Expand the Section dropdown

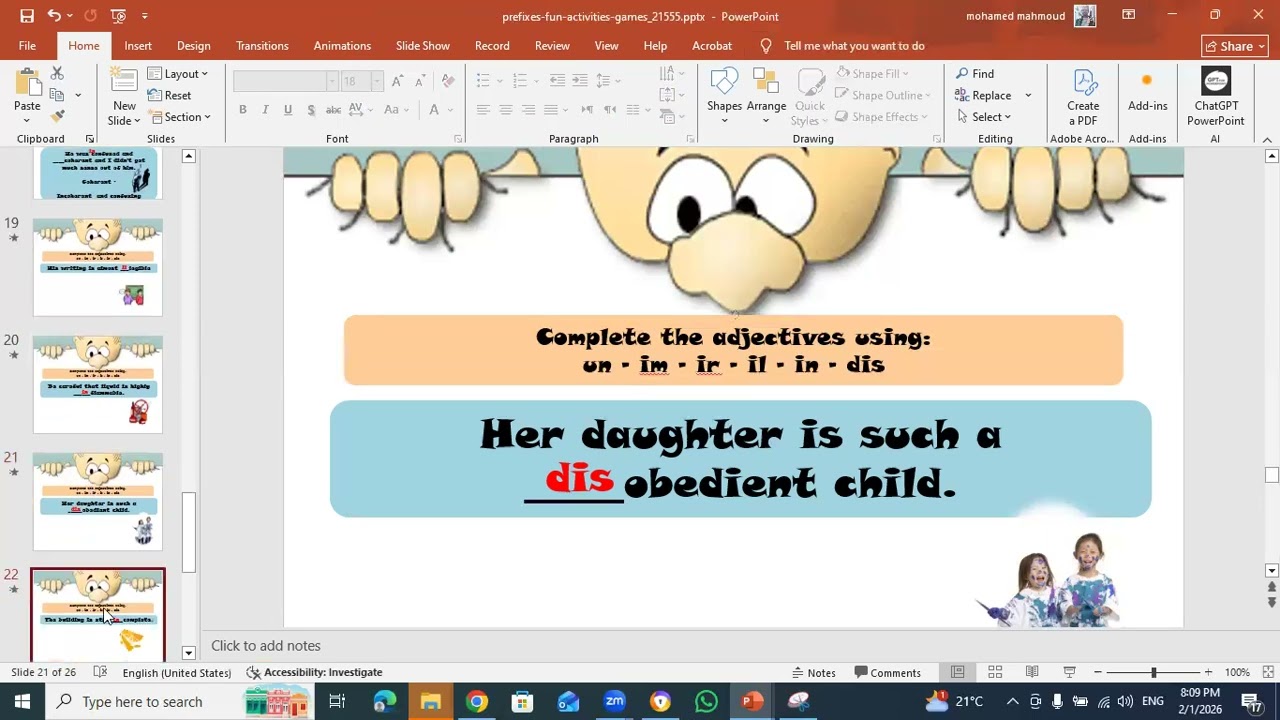179,117
